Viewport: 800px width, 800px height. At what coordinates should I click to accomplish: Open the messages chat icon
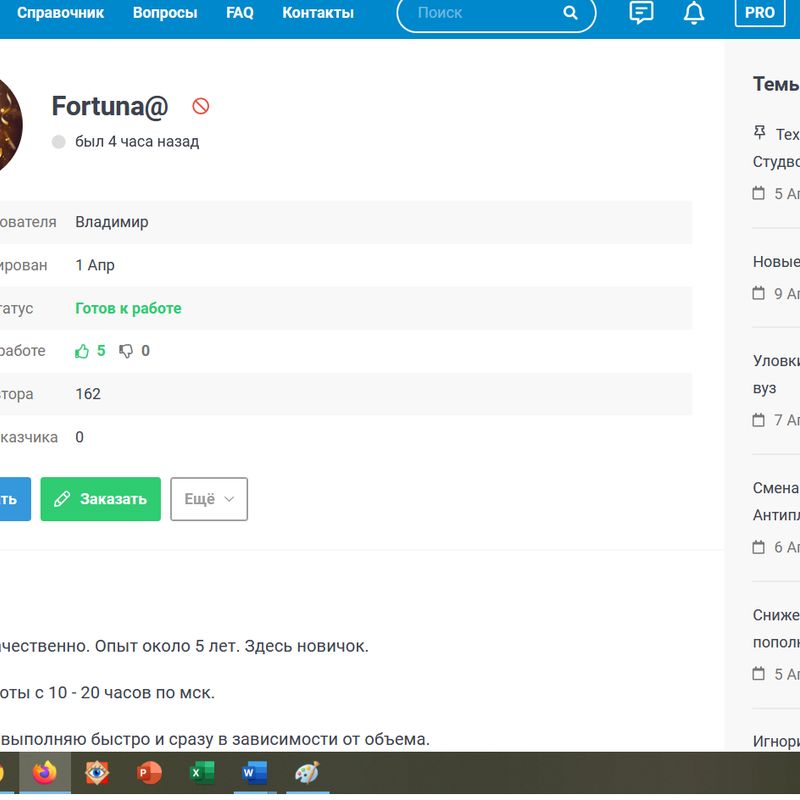[641, 13]
